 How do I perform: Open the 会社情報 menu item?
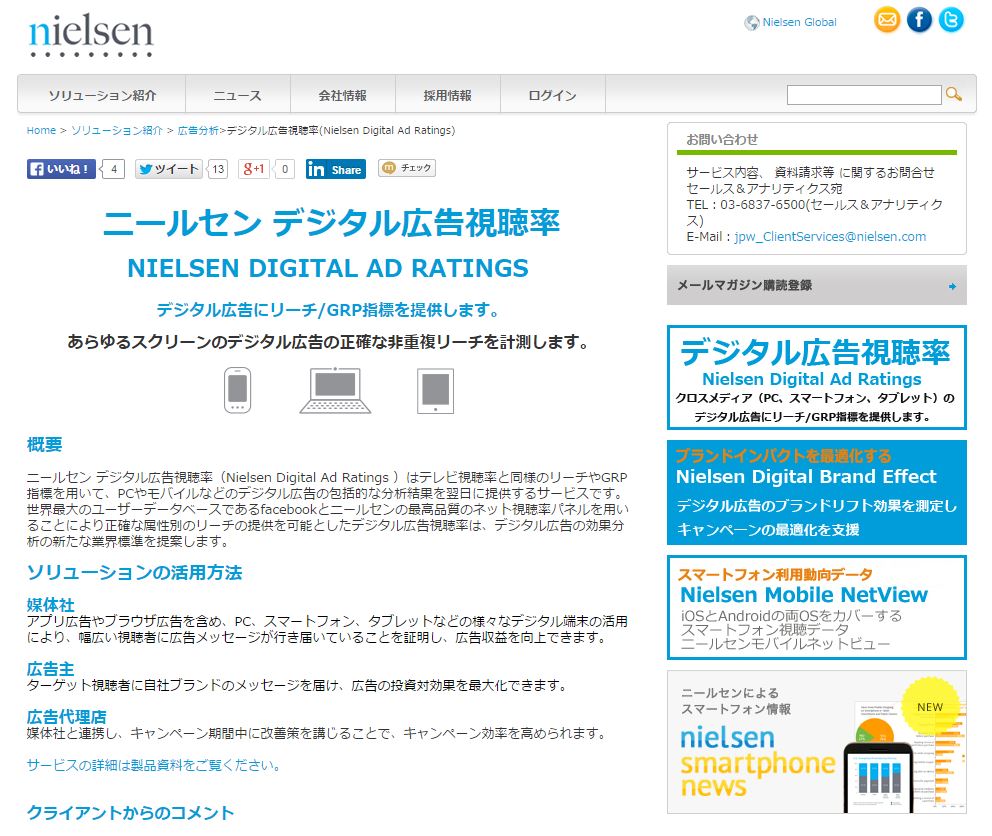[x=343, y=95]
